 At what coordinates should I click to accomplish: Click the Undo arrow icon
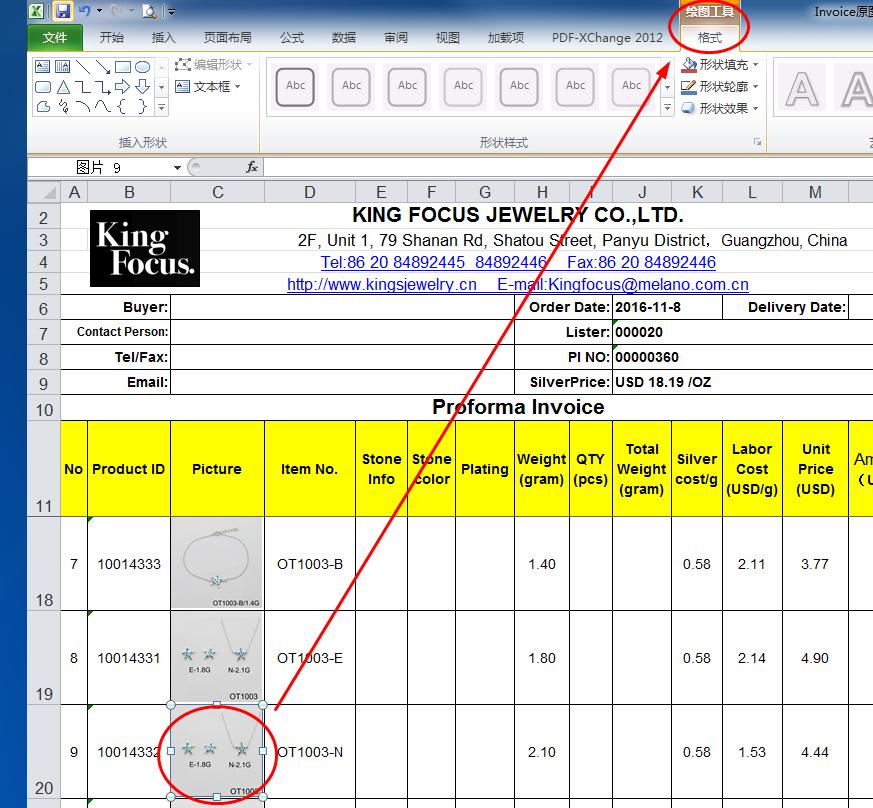pyautogui.click(x=84, y=11)
